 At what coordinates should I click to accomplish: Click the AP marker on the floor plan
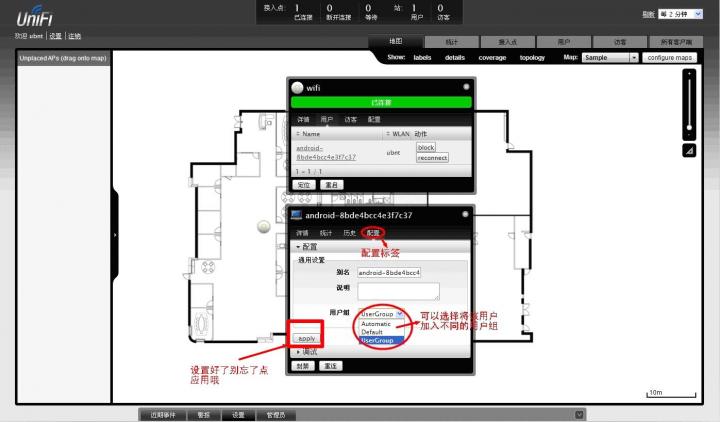click(x=264, y=226)
